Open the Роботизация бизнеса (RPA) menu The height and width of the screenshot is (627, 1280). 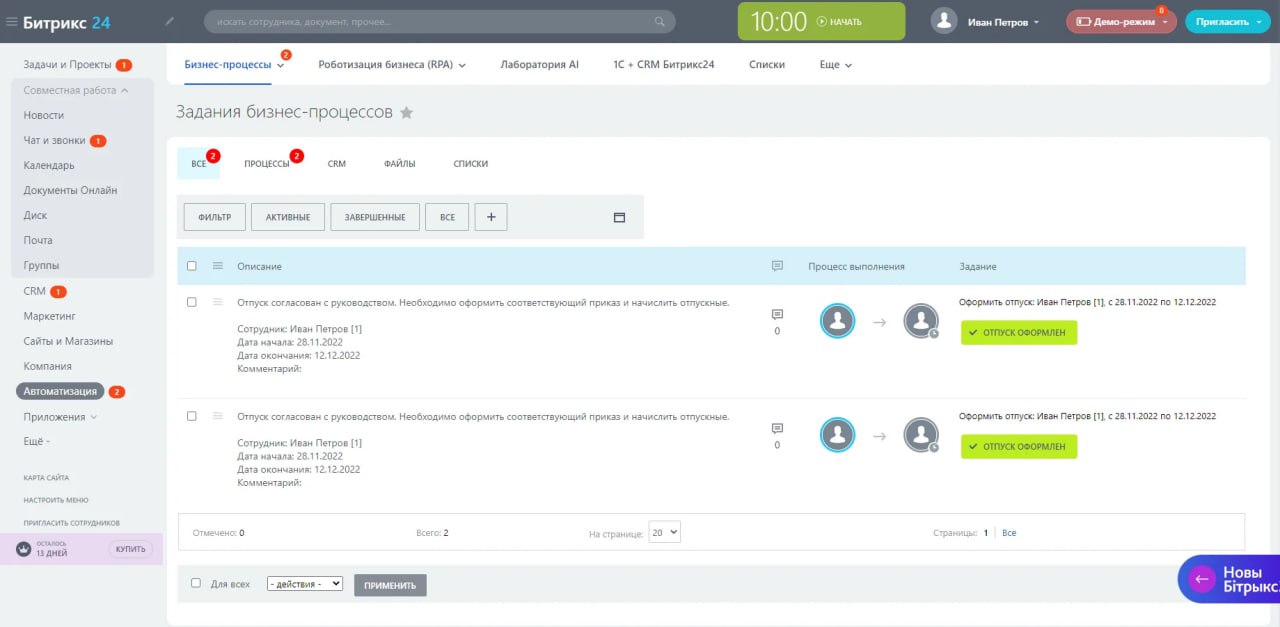[392, 64]
